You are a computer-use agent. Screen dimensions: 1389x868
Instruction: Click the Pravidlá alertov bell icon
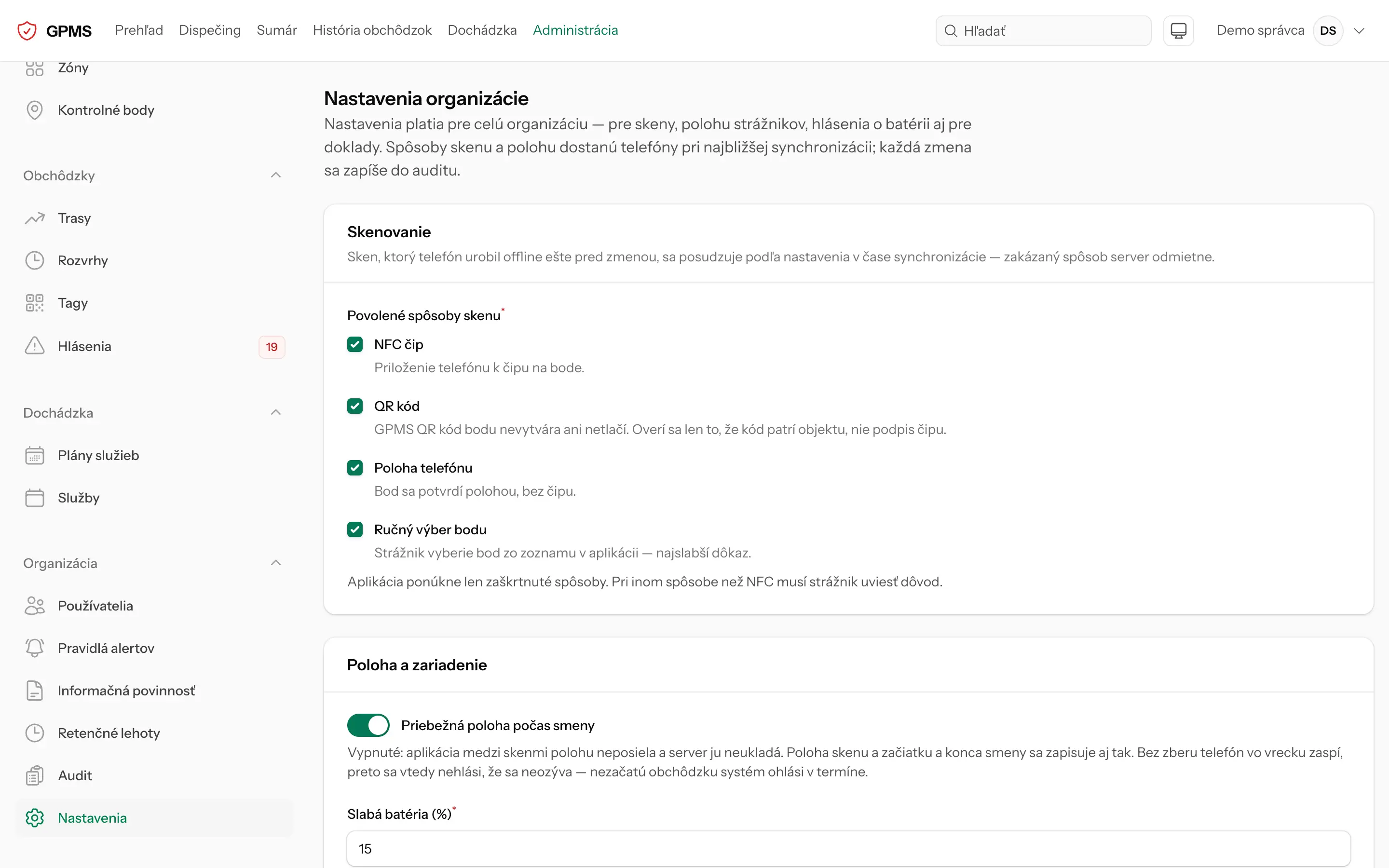[x=34, y=648]
